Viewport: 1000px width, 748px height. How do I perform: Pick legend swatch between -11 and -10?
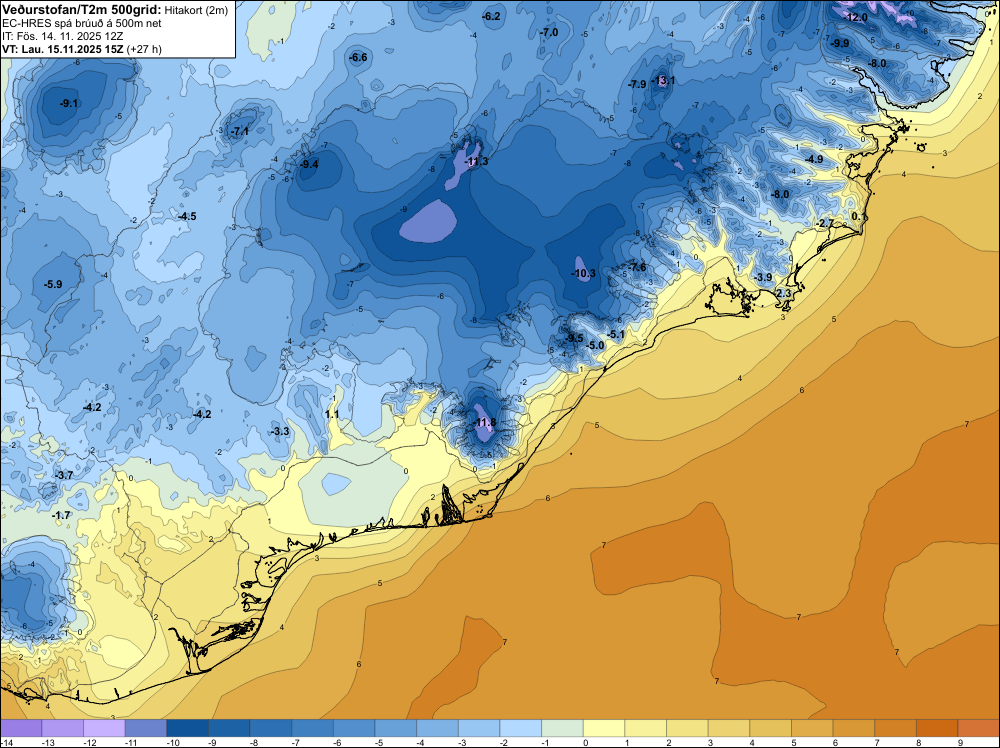[146, 728]
